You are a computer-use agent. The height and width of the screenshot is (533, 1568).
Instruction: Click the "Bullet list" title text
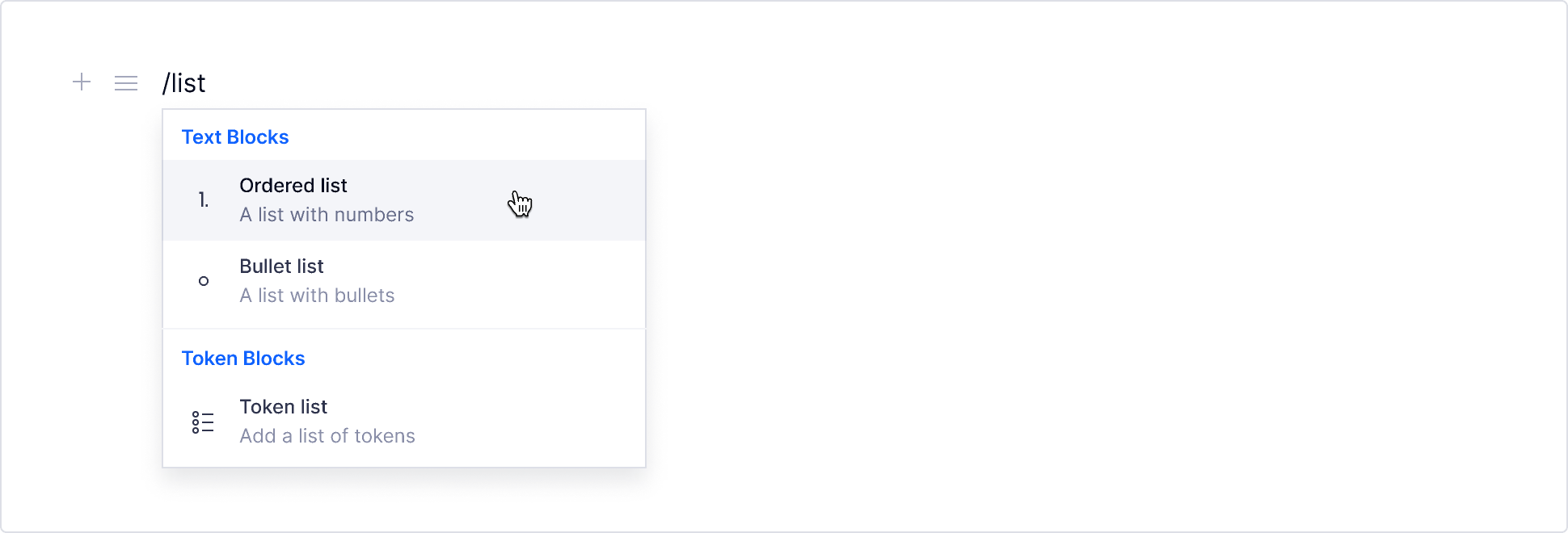click(281, 266)
